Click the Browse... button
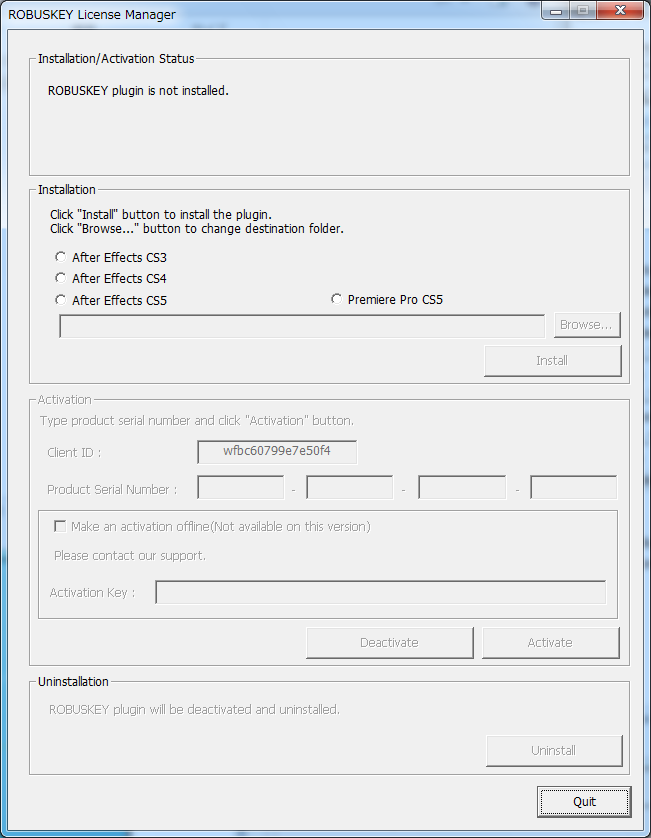Screen dimensions: 651x838 coord(587,325)
